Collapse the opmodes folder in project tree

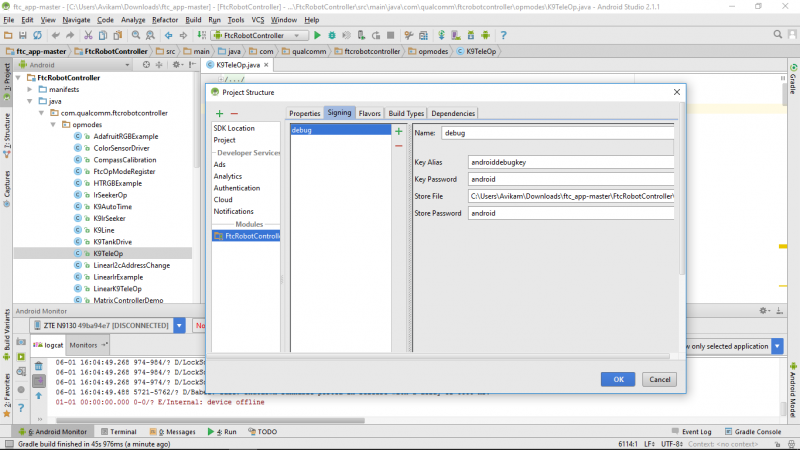53,125
